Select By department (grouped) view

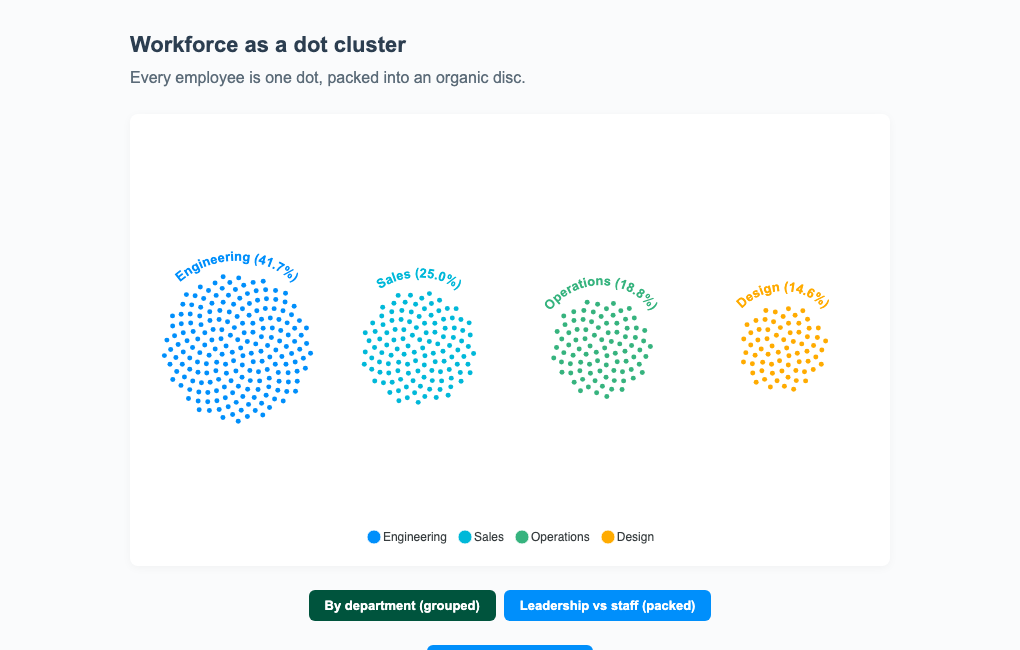tap(402, 606)
